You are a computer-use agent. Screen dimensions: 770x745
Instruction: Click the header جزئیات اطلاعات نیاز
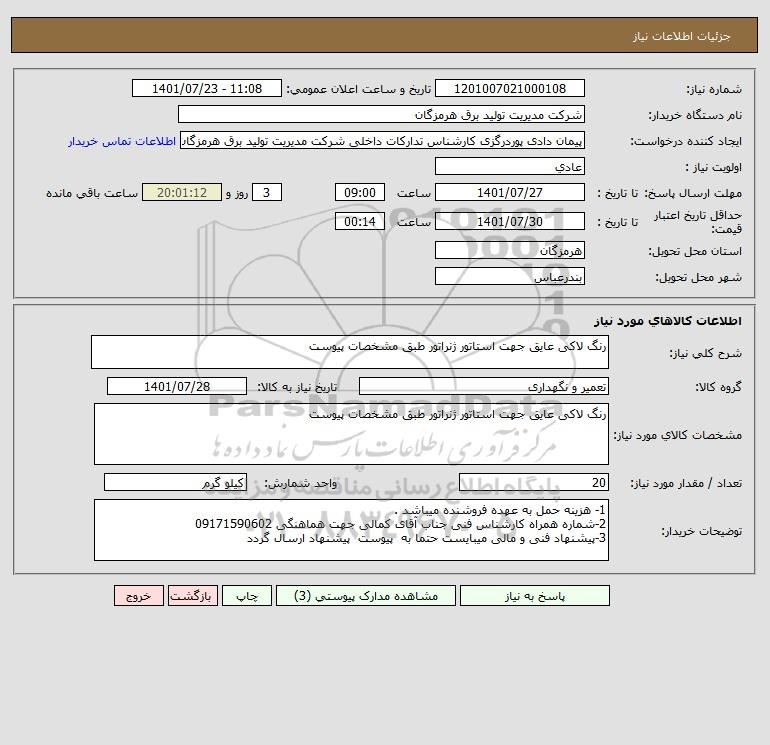pos(682,36)
